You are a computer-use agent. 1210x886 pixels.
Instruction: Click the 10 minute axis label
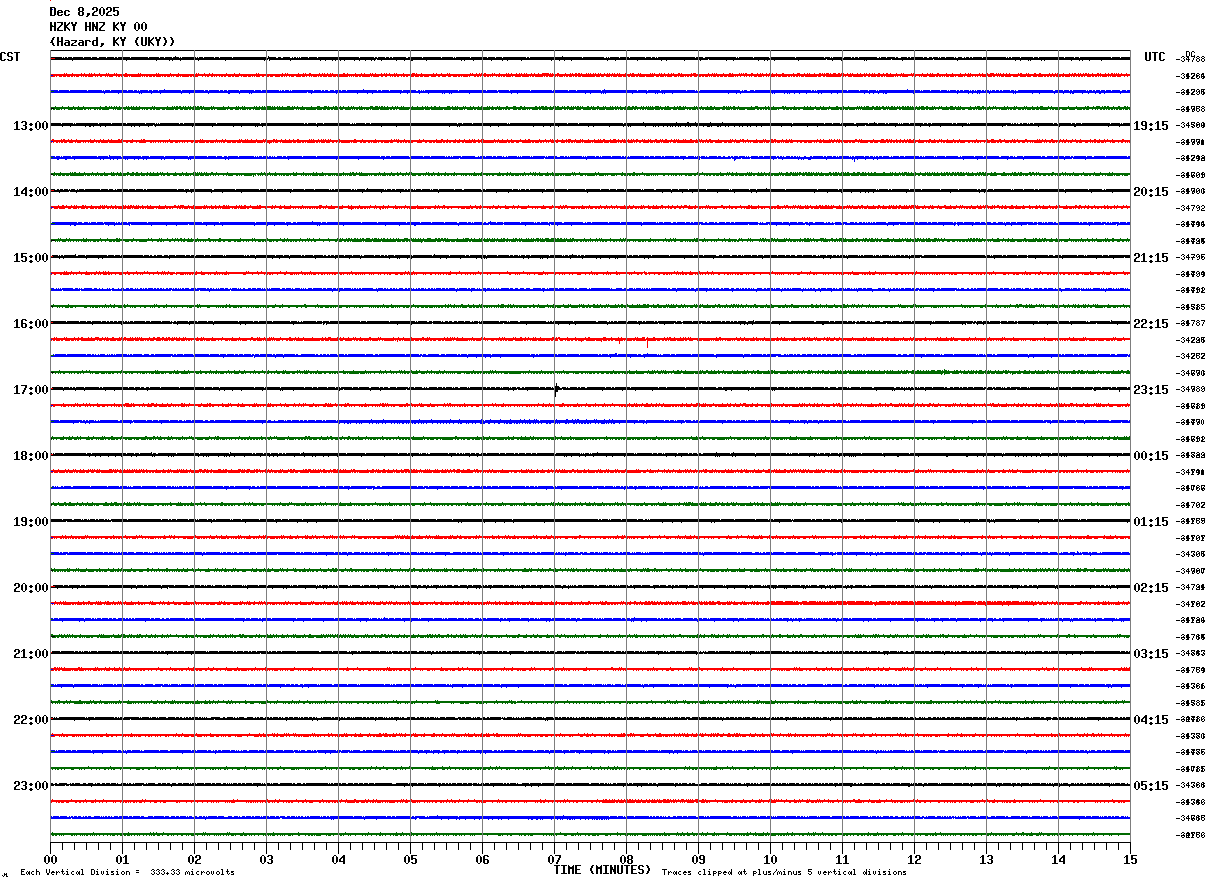point(770,859)
